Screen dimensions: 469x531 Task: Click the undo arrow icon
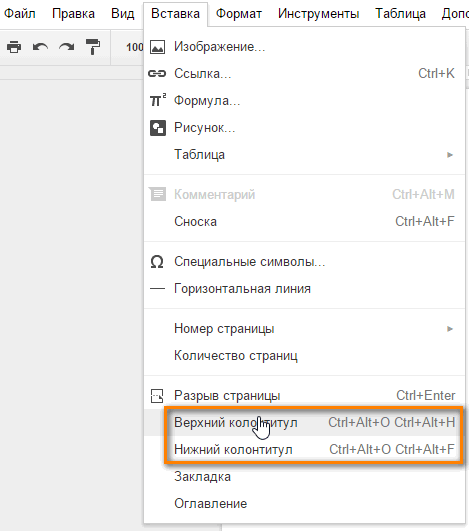coord(40,47)
